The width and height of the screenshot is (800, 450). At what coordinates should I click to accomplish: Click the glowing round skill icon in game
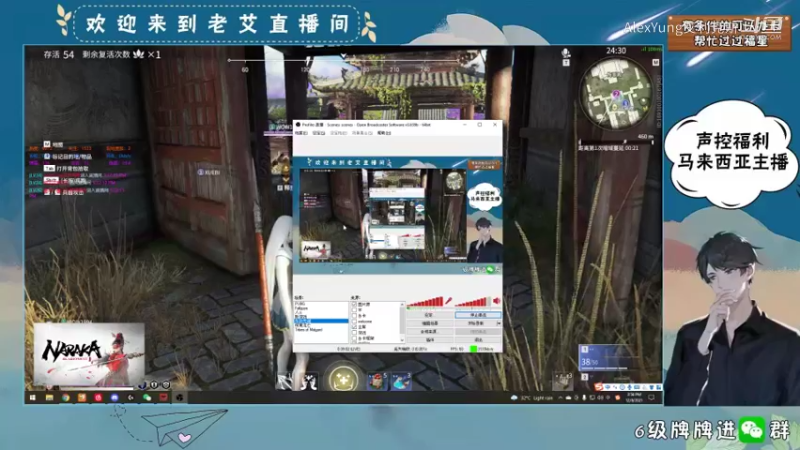coord(343,378)
